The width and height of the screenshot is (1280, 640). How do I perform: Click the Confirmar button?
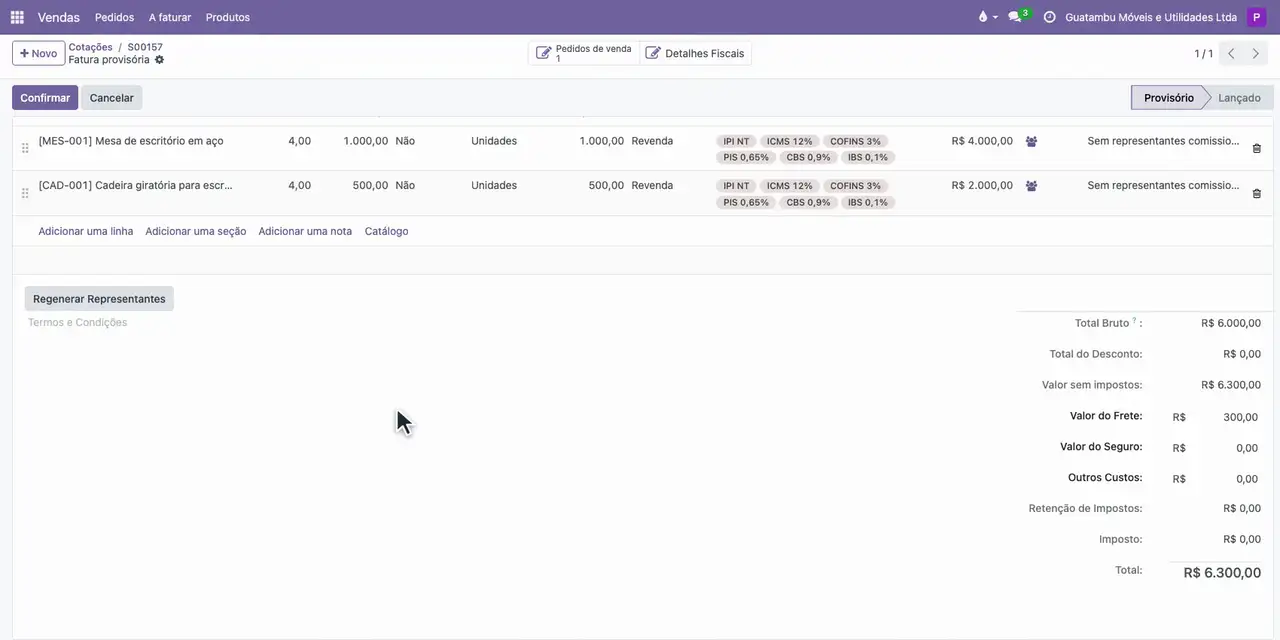[x=45, y=98]
